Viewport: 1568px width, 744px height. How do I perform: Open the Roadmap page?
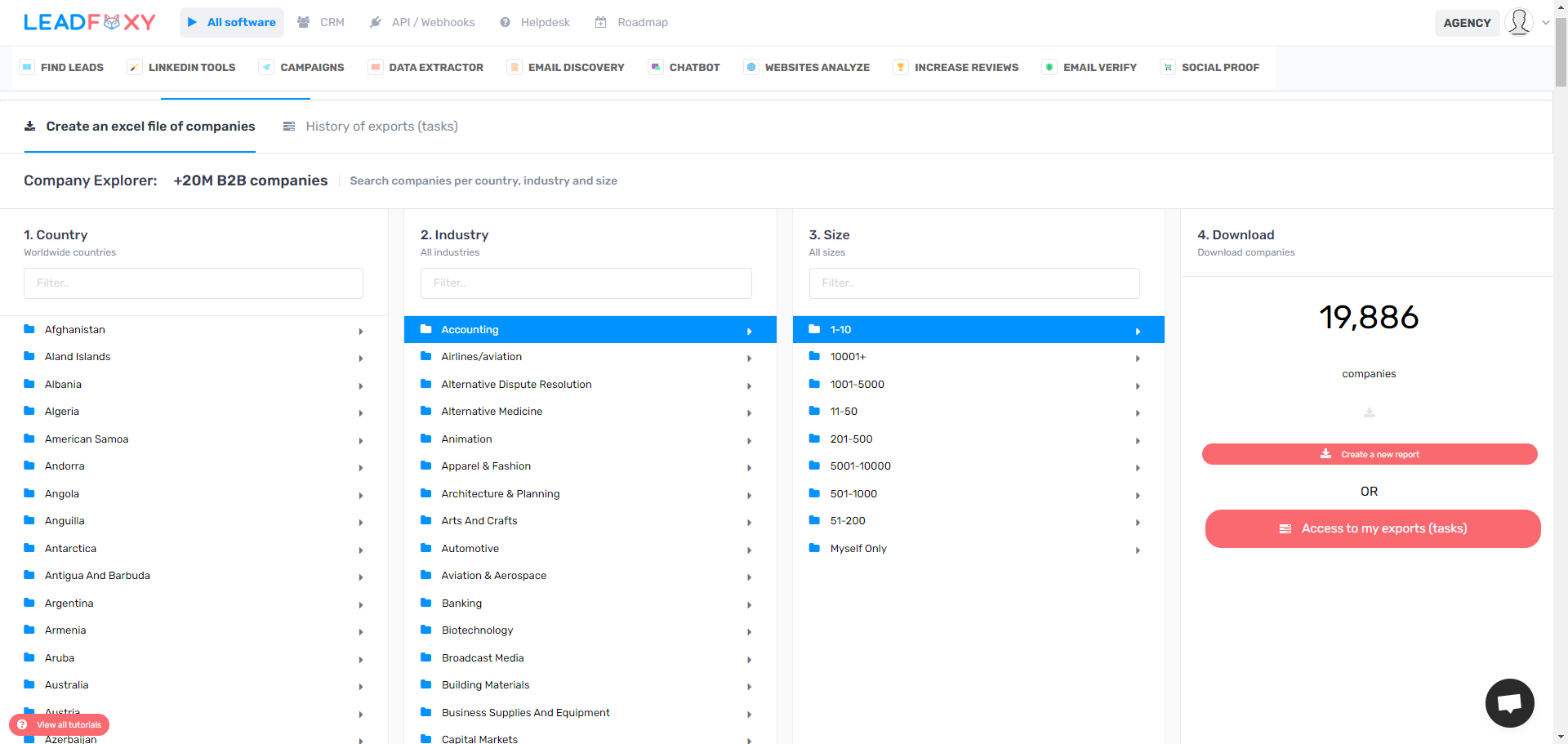[x=631, y=22]
